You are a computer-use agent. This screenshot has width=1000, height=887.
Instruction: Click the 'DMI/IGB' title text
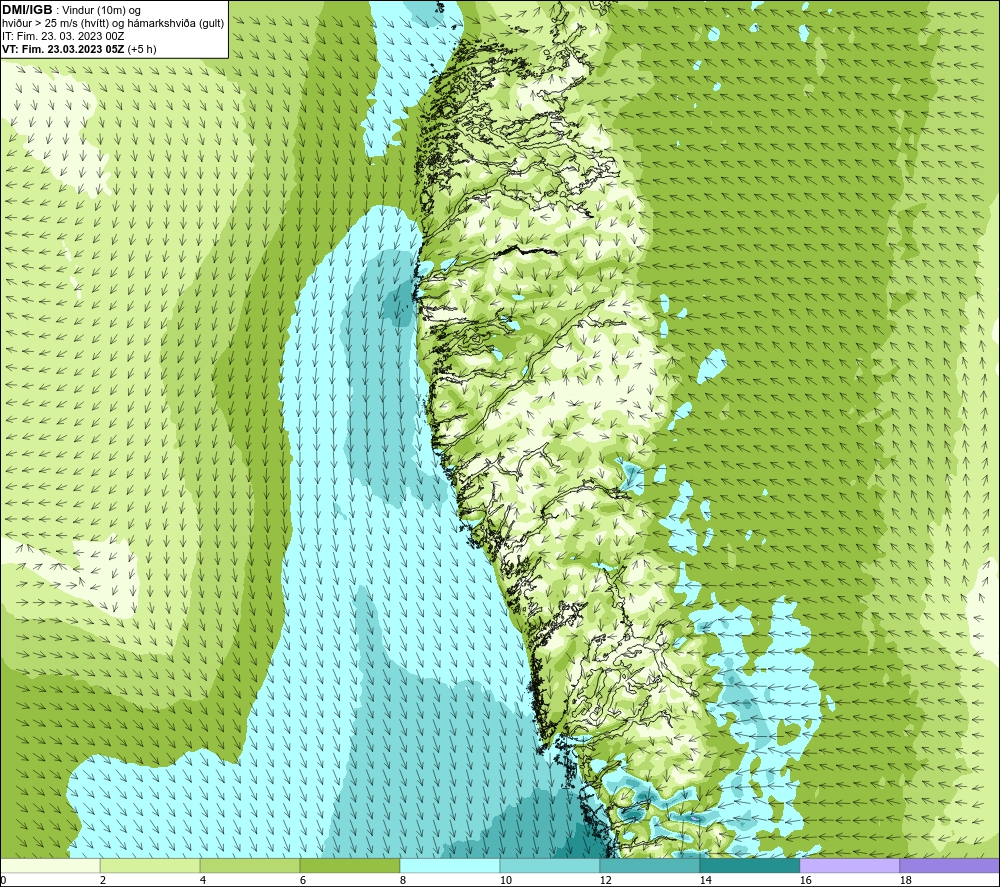(27, 10)
